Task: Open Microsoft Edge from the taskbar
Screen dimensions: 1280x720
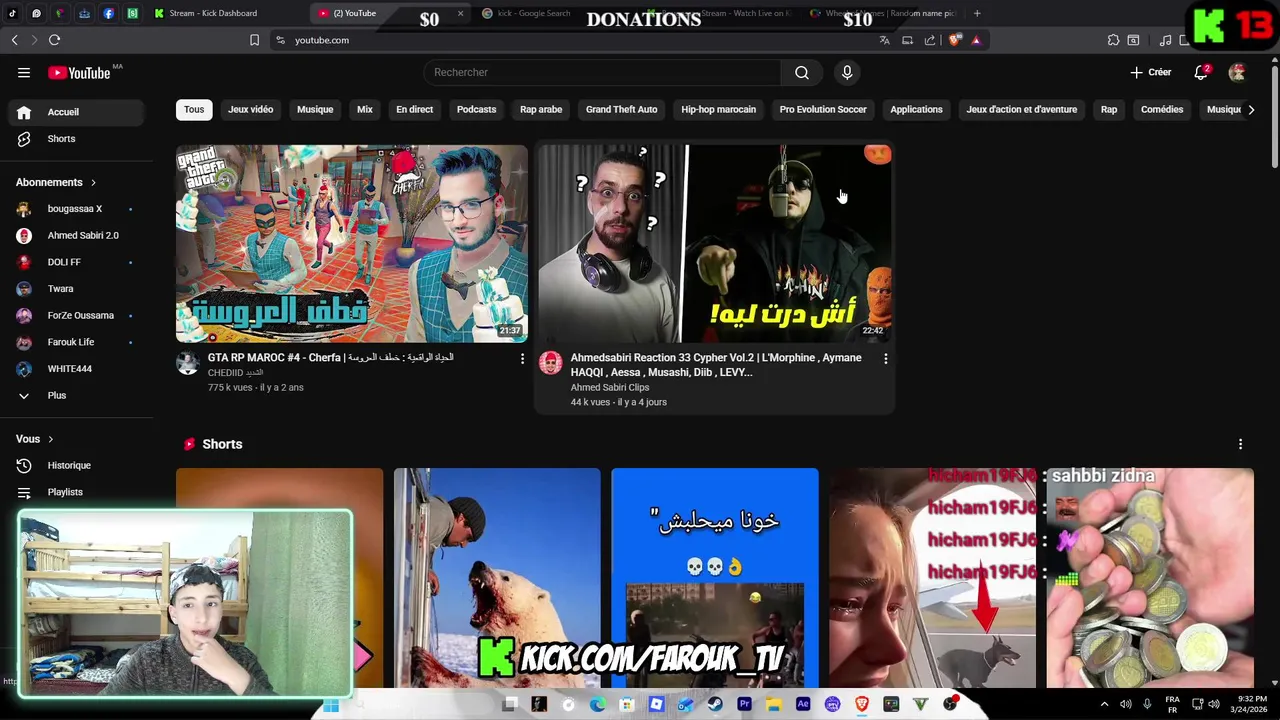Action: [598, 704]
